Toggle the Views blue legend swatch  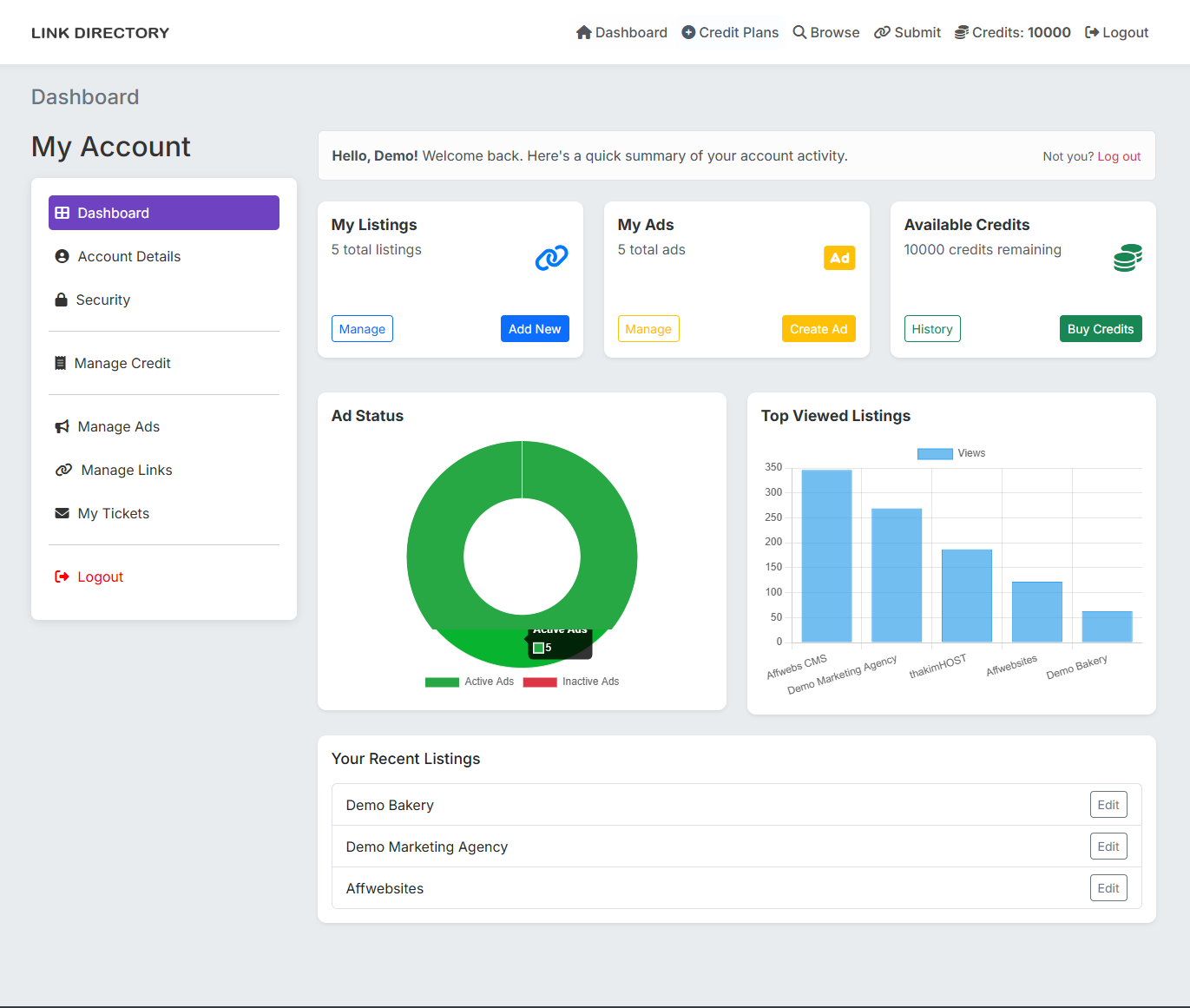(935, 453)
